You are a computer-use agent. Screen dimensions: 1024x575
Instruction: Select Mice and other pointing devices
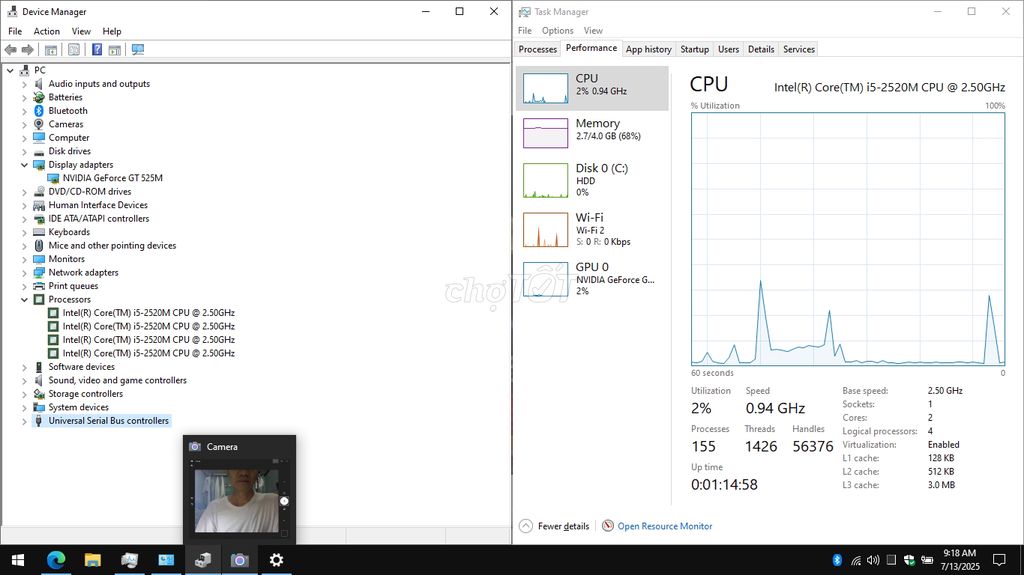[x=112, y=246]
